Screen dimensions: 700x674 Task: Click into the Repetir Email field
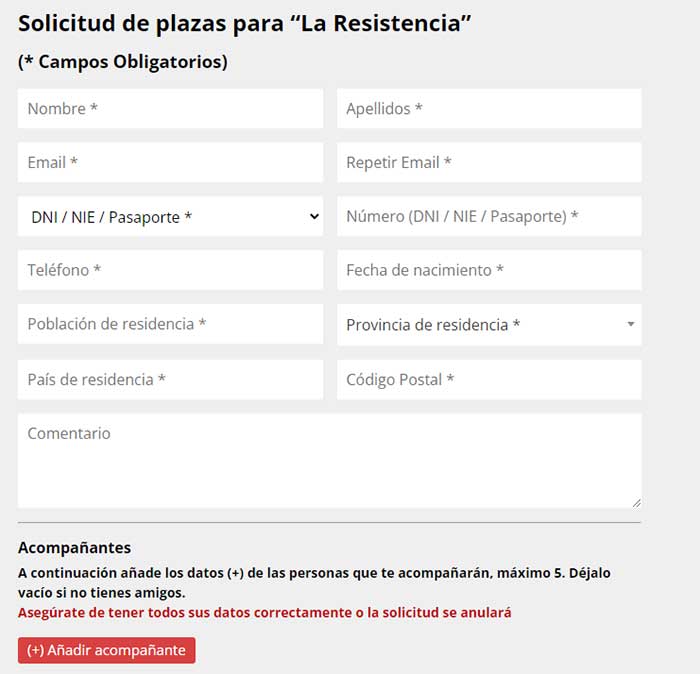pos(488,163)
